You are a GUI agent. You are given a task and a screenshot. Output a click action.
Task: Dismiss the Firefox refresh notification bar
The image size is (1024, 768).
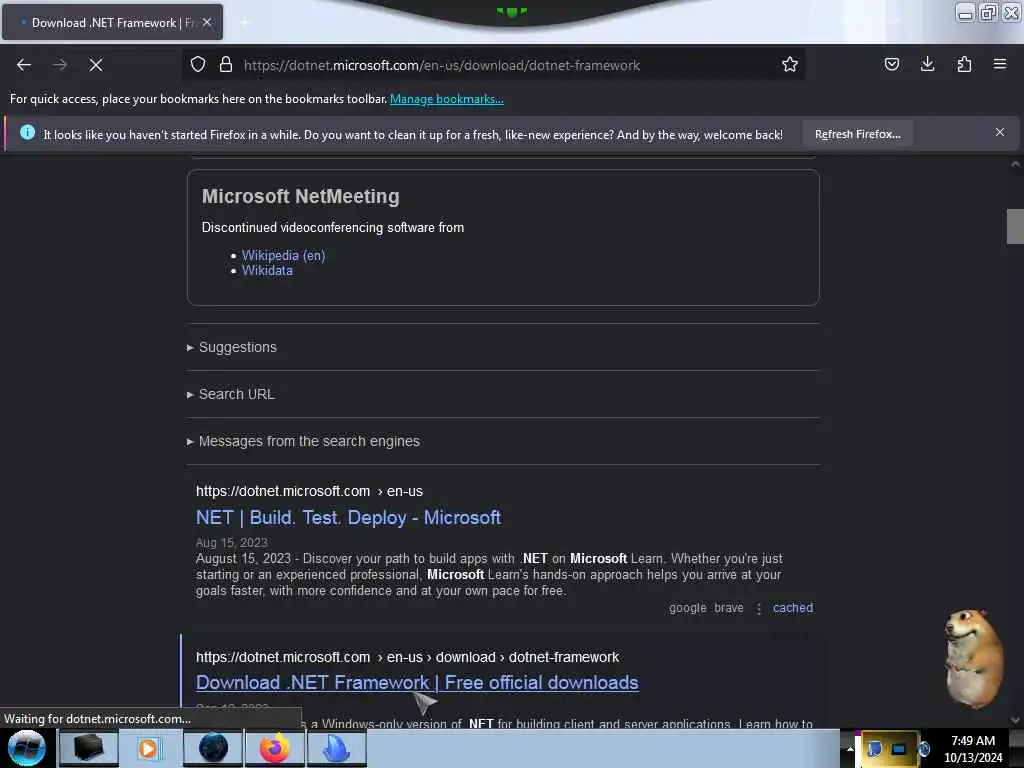(1000, 133)
